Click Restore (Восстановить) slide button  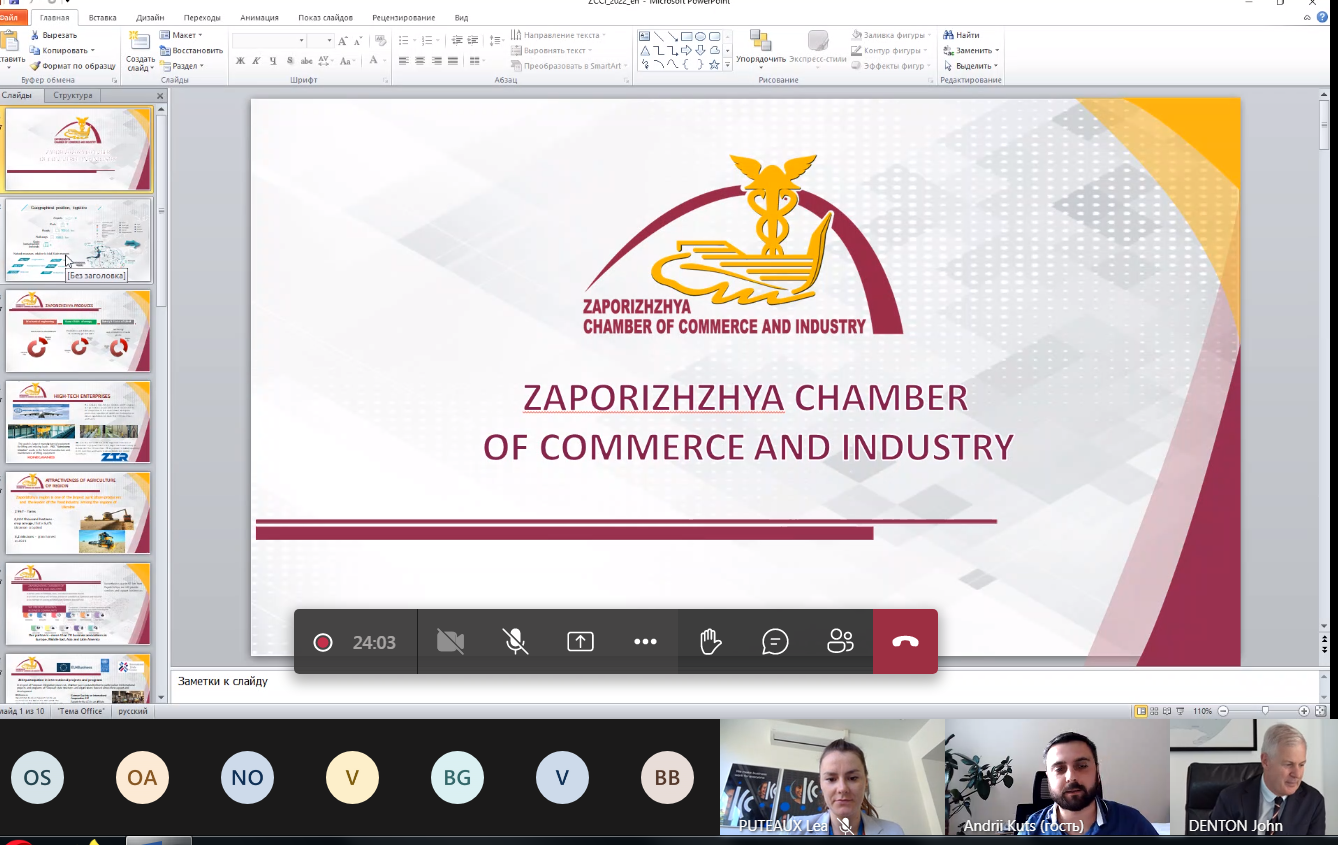pyautogui.click(x=191, y=50)
